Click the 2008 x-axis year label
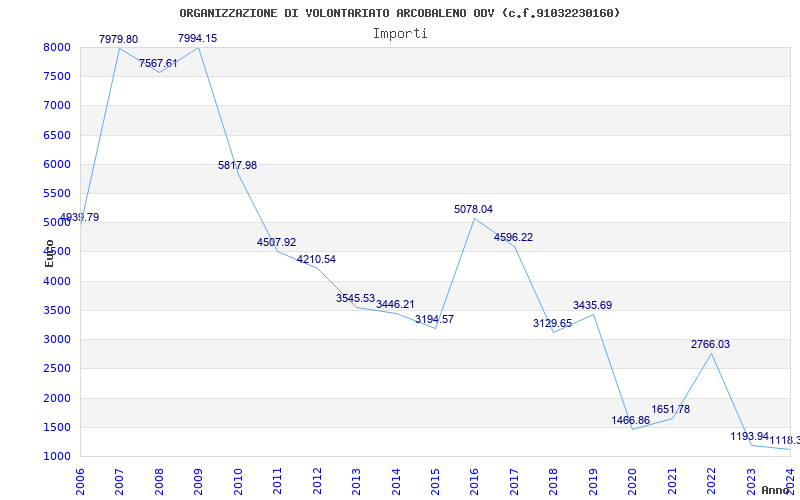 click(x=159, y=481)
